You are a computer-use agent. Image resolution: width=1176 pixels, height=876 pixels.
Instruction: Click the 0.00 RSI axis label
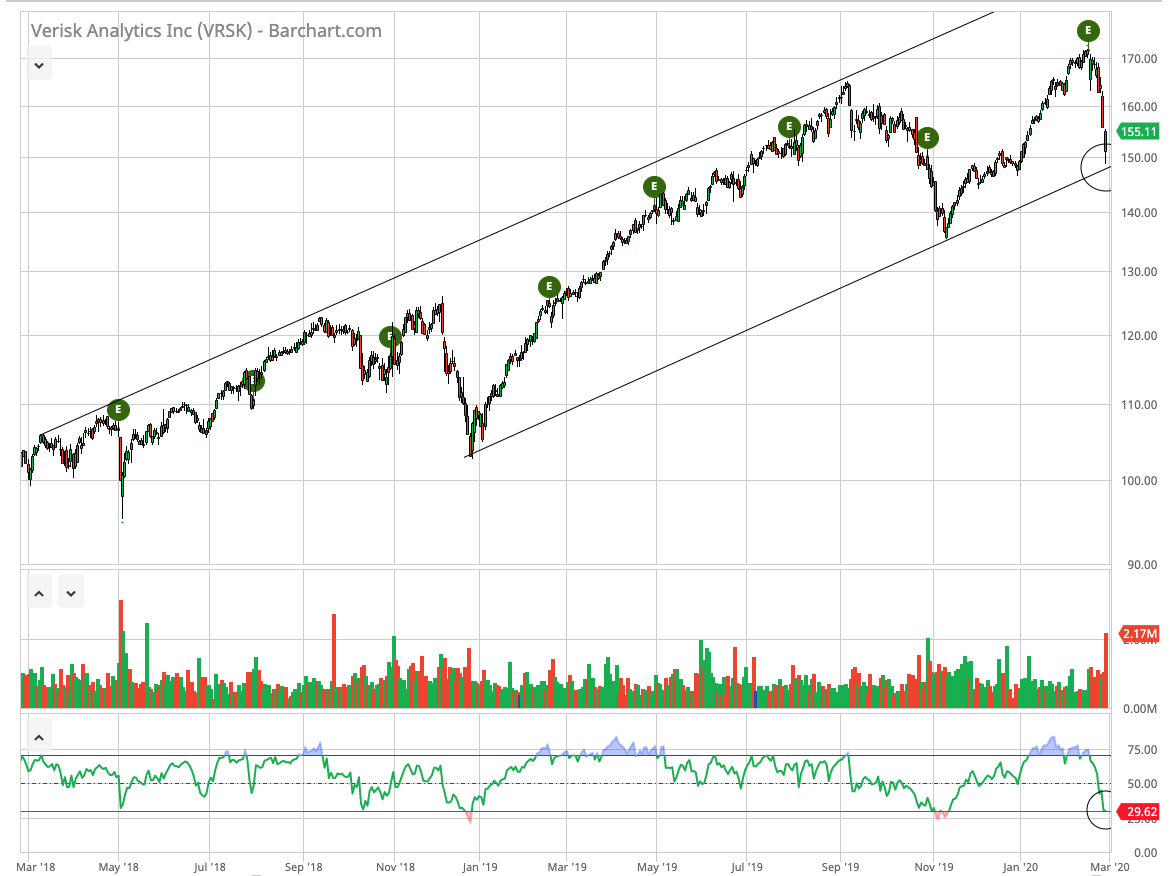point(1145,852)
